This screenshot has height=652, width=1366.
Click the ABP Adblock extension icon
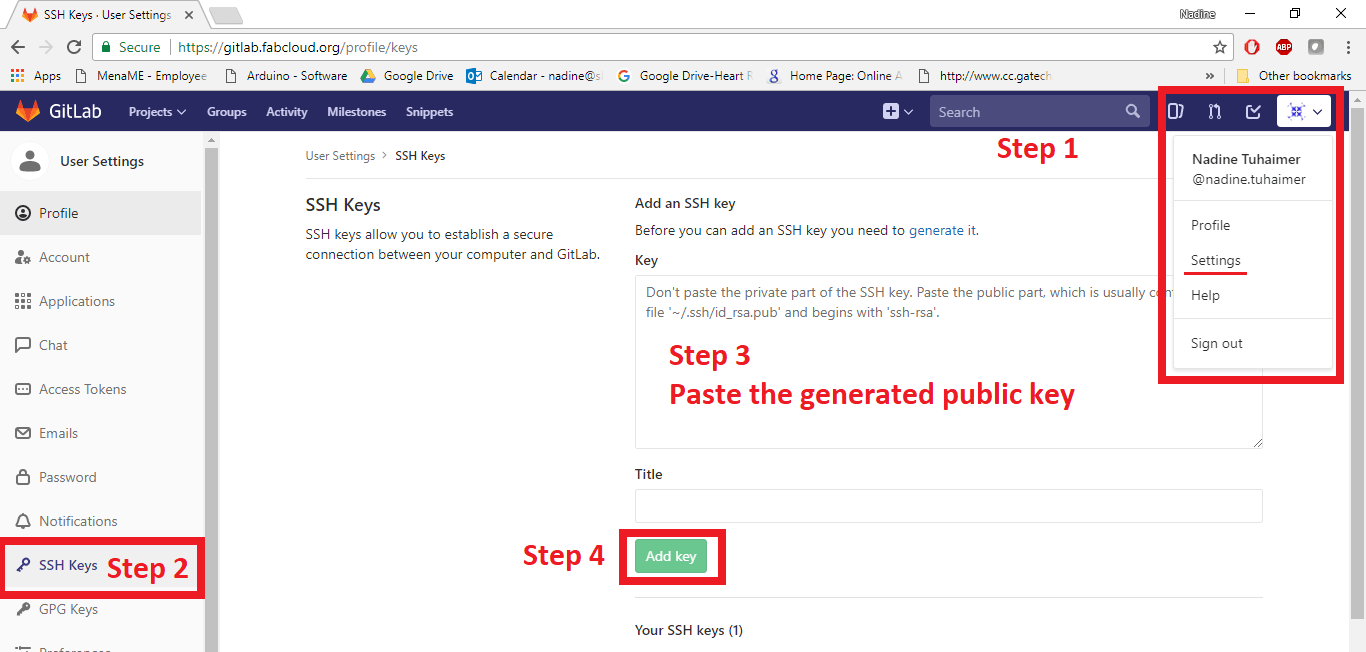point(1284,47)
